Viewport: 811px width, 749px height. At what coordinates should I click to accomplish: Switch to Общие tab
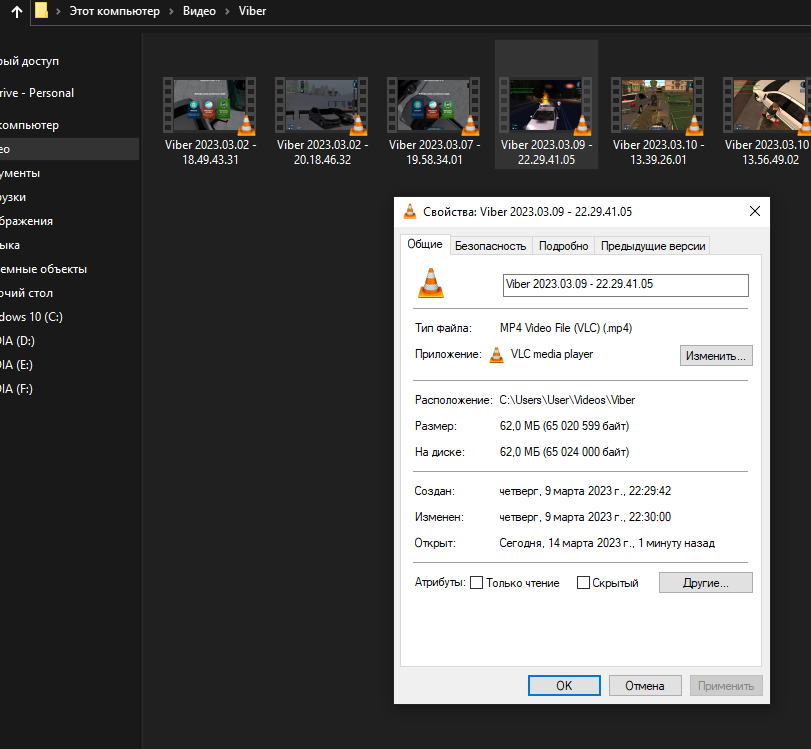pyautogui.click(x=425, y=244)
